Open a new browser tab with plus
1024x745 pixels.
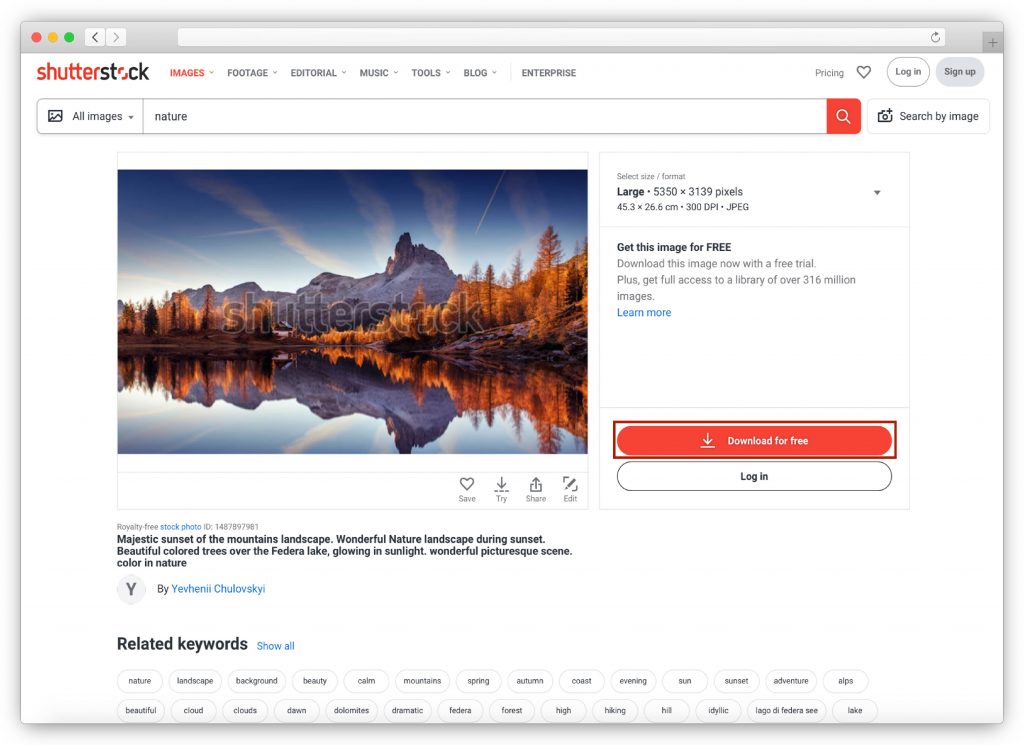pos(992,42)
